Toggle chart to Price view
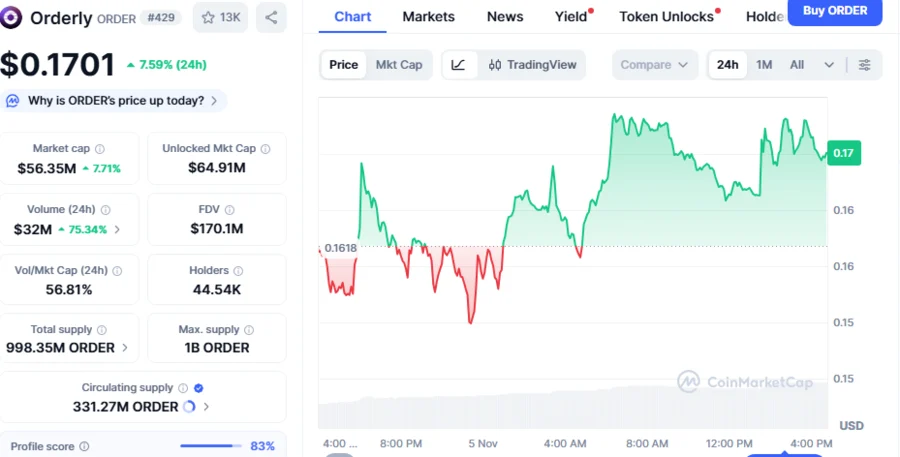The height and width of the screenshot is (457, 900). 343,65
